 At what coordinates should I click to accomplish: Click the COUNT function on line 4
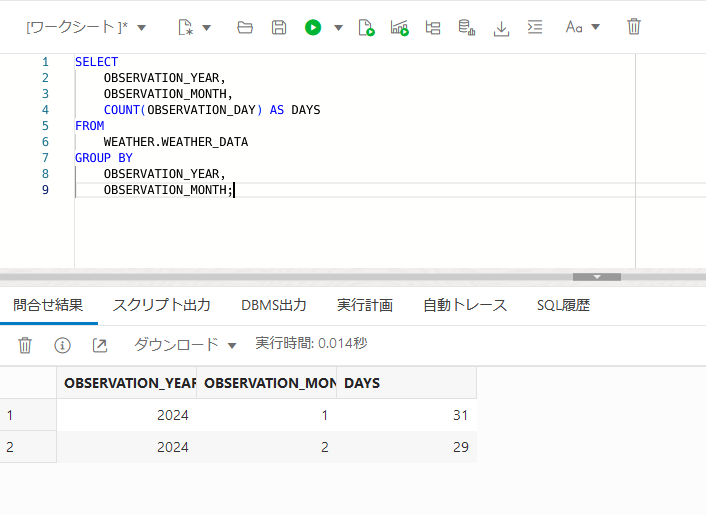122,110
